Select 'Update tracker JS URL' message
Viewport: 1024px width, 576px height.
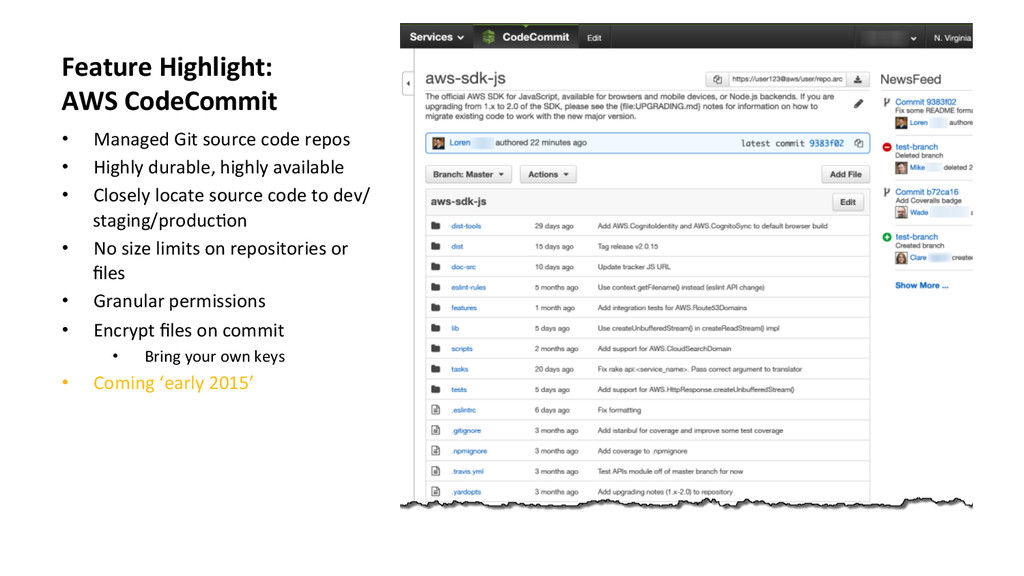click(633, 266)
